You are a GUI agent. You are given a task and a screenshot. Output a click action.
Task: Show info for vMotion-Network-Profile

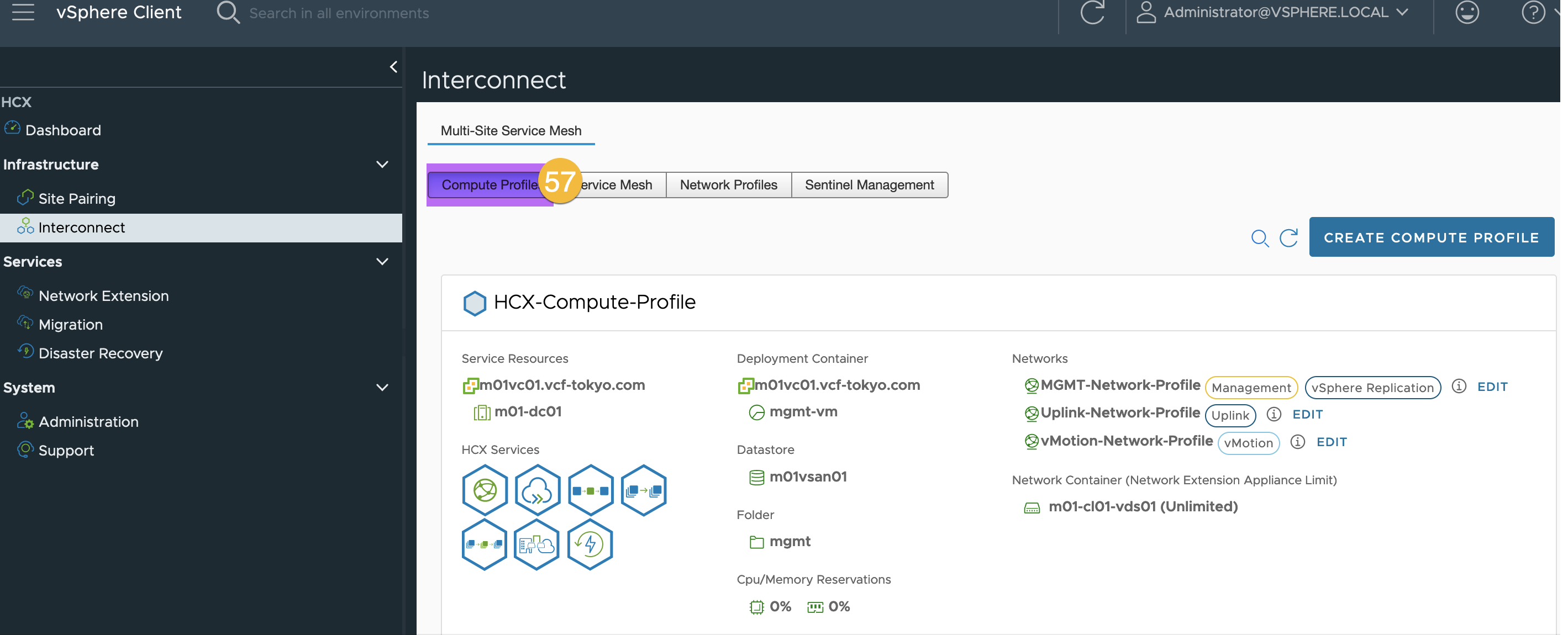click(1297, 442)
